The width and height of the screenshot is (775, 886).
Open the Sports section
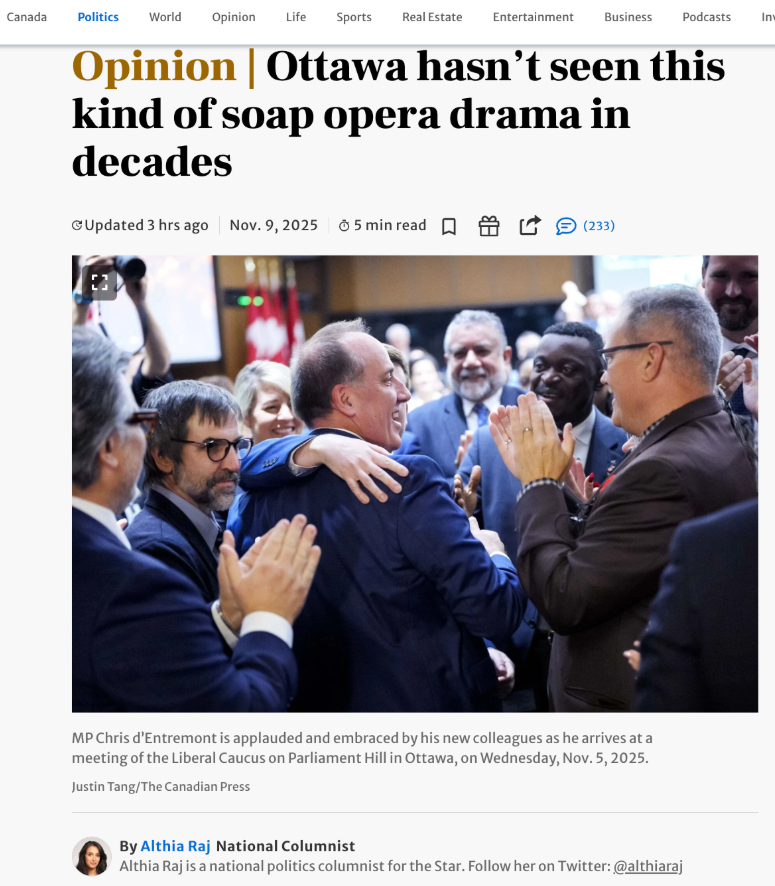tap(354, 18)
